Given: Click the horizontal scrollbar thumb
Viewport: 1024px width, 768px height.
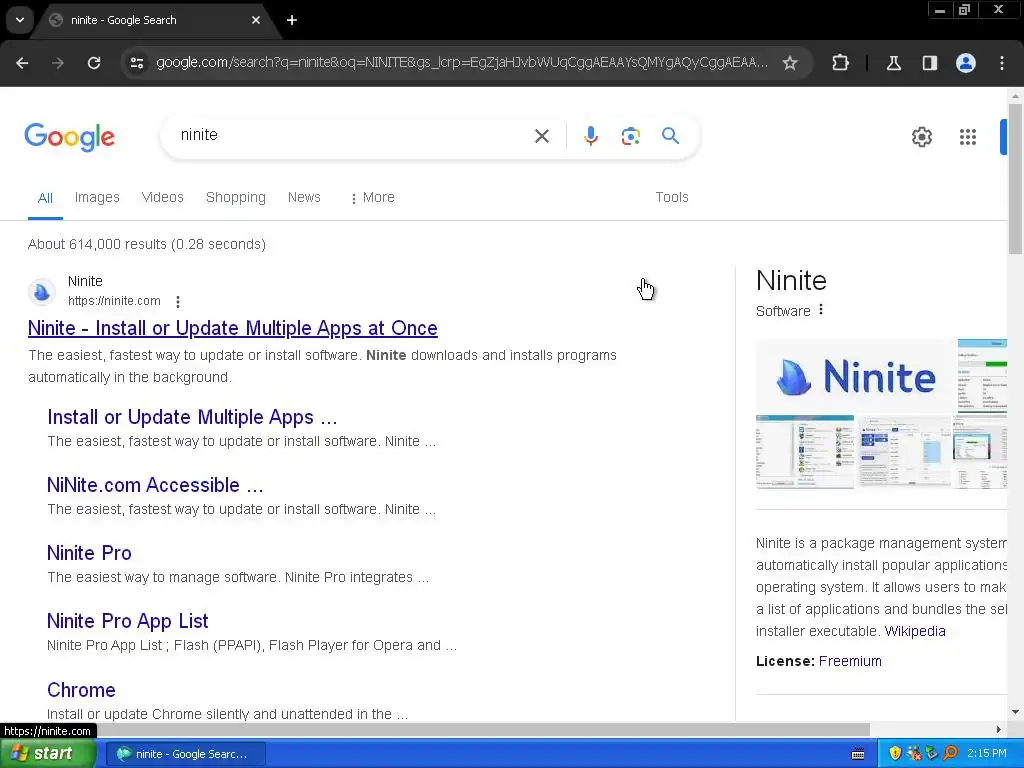Looking at the screenshot, I should pos(483,729).
